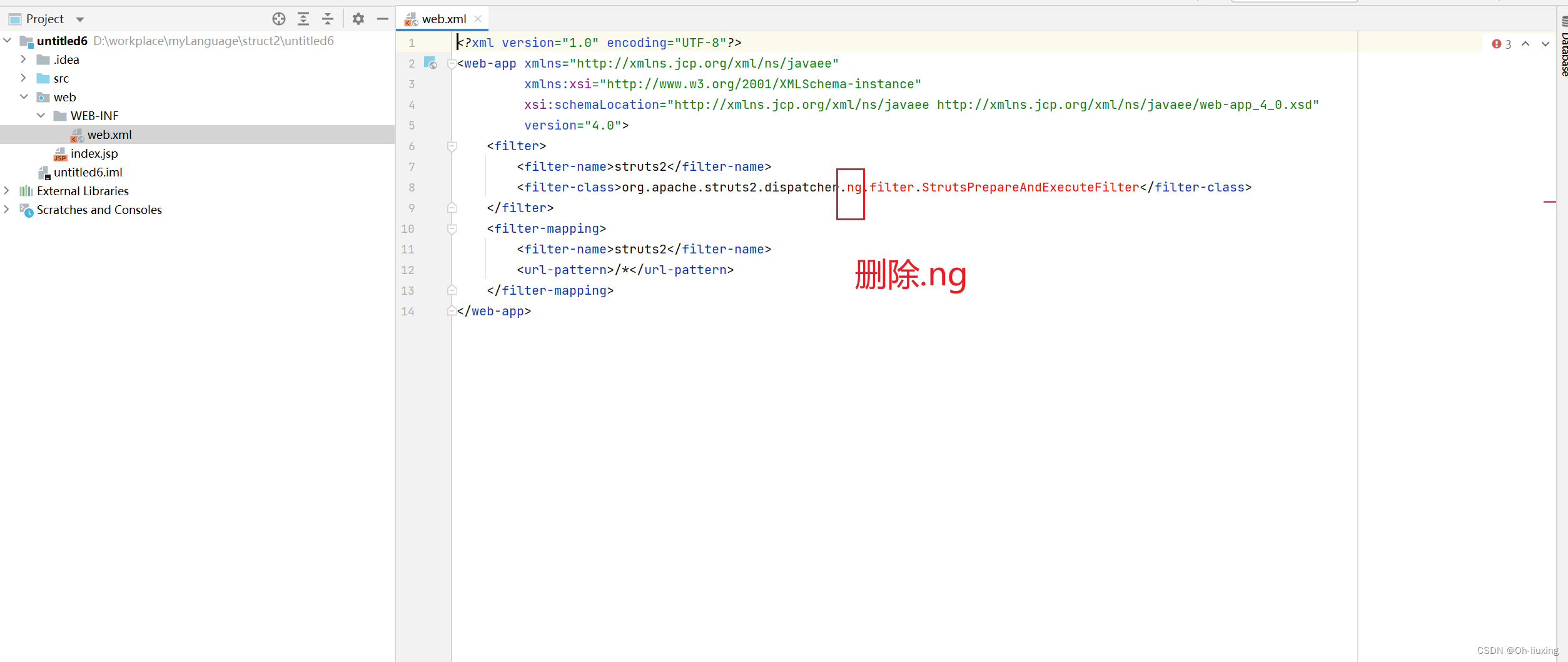Click the red error stripe marker on scrollbar
Image resolution: width=1568 pixels, height=662 pixels.
tap(1549, 201)
